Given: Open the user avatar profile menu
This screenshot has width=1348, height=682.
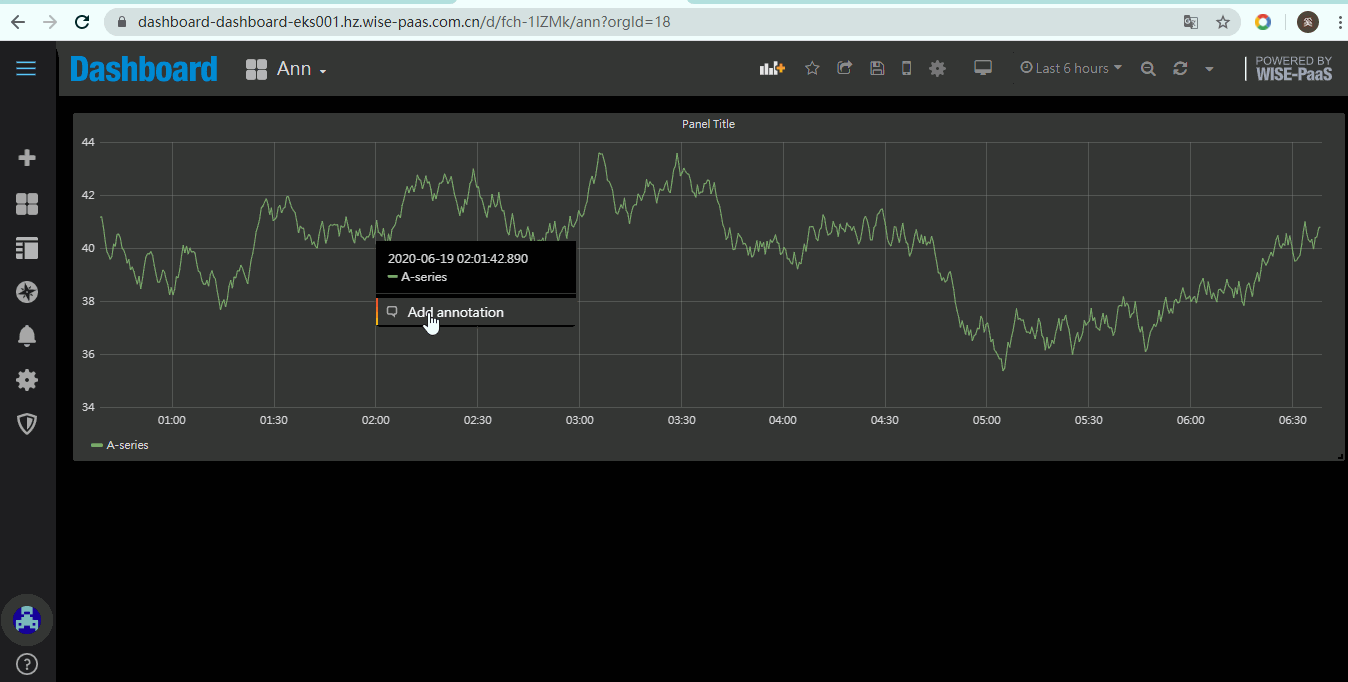Looking at the screenshot, I should tap(27, 621).
